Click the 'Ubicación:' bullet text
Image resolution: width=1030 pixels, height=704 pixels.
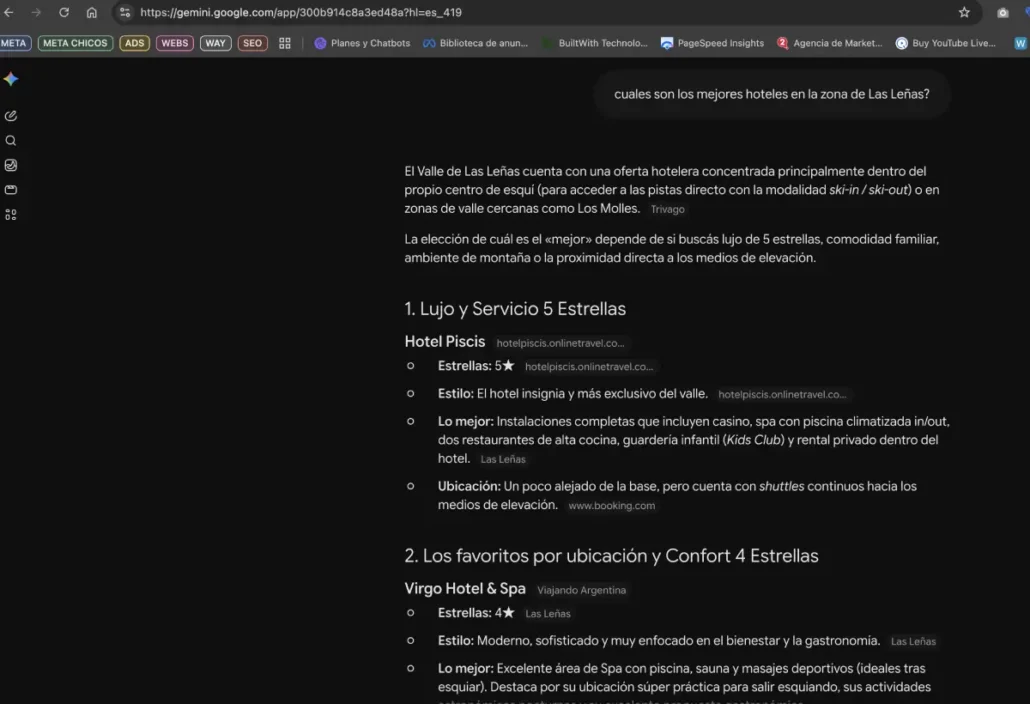677,495
